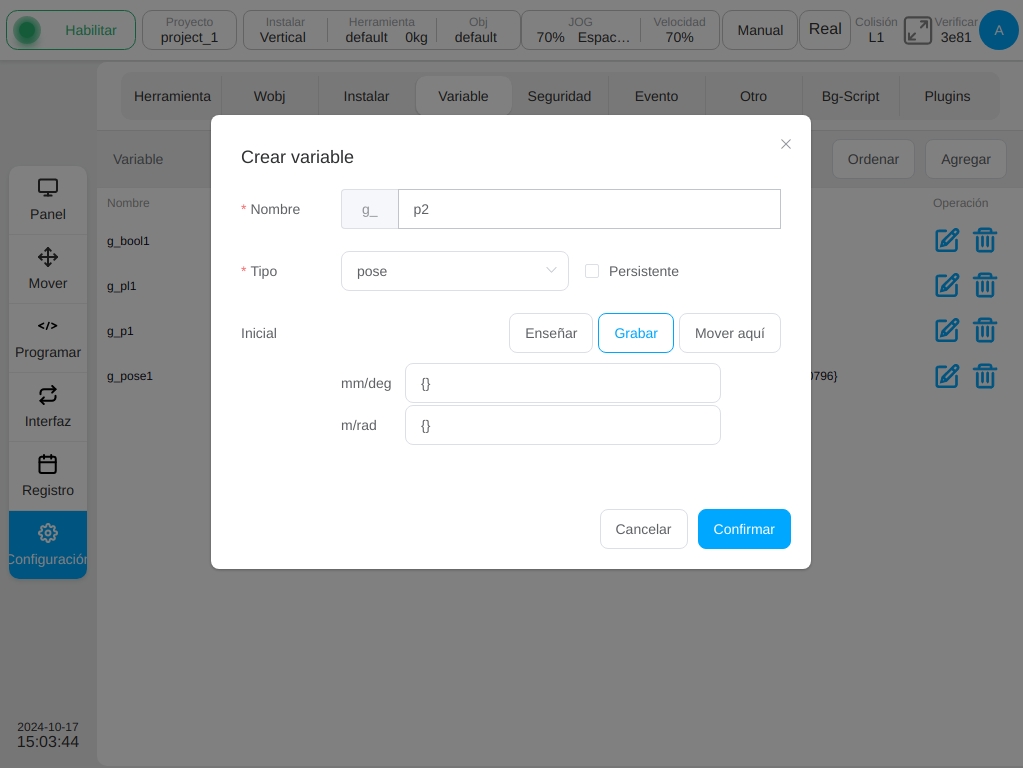Click the fullscreen expand icon
Viewport: 1023px width, 768px height.
coord(917,31)
